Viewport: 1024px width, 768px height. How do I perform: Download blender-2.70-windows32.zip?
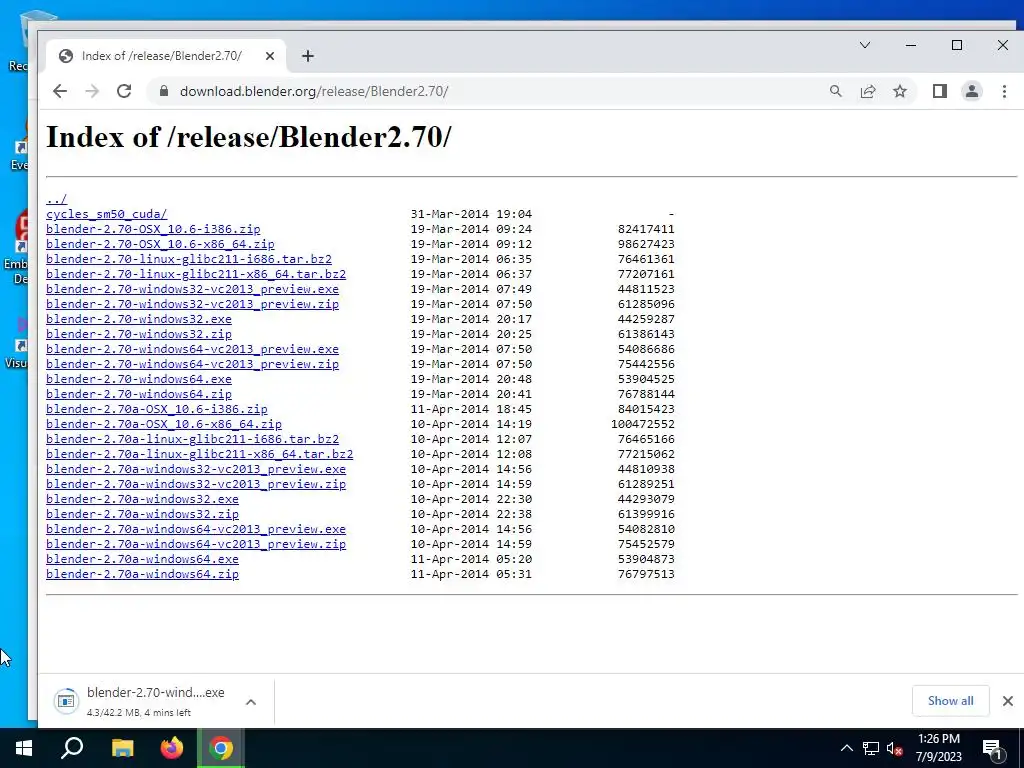click(139, 334)
